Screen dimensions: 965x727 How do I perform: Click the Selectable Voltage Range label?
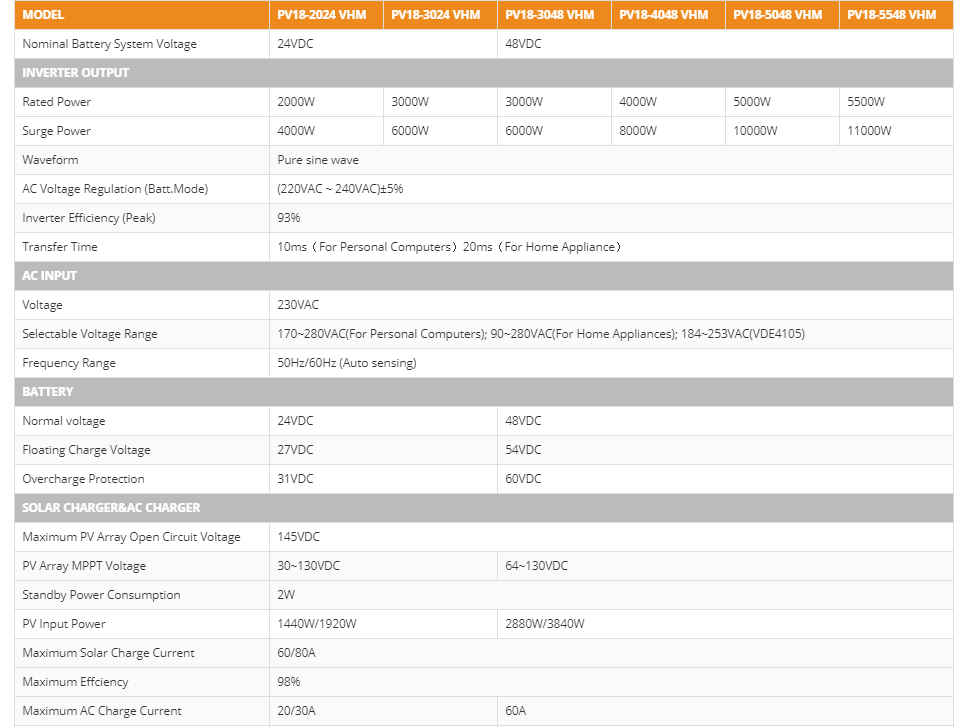tap(90, 334)
